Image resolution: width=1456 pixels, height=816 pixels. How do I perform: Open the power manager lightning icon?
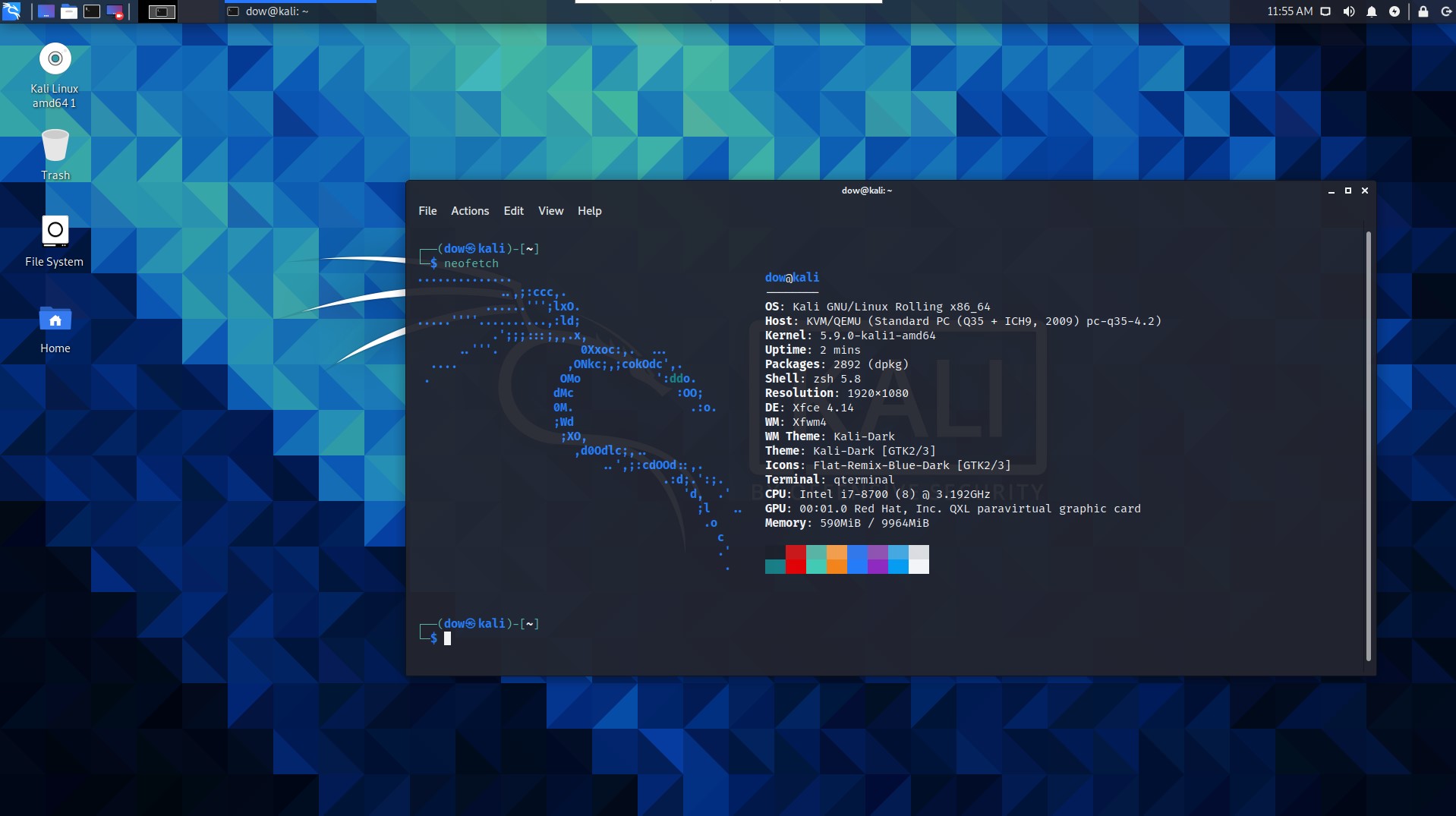(1395, 11)
